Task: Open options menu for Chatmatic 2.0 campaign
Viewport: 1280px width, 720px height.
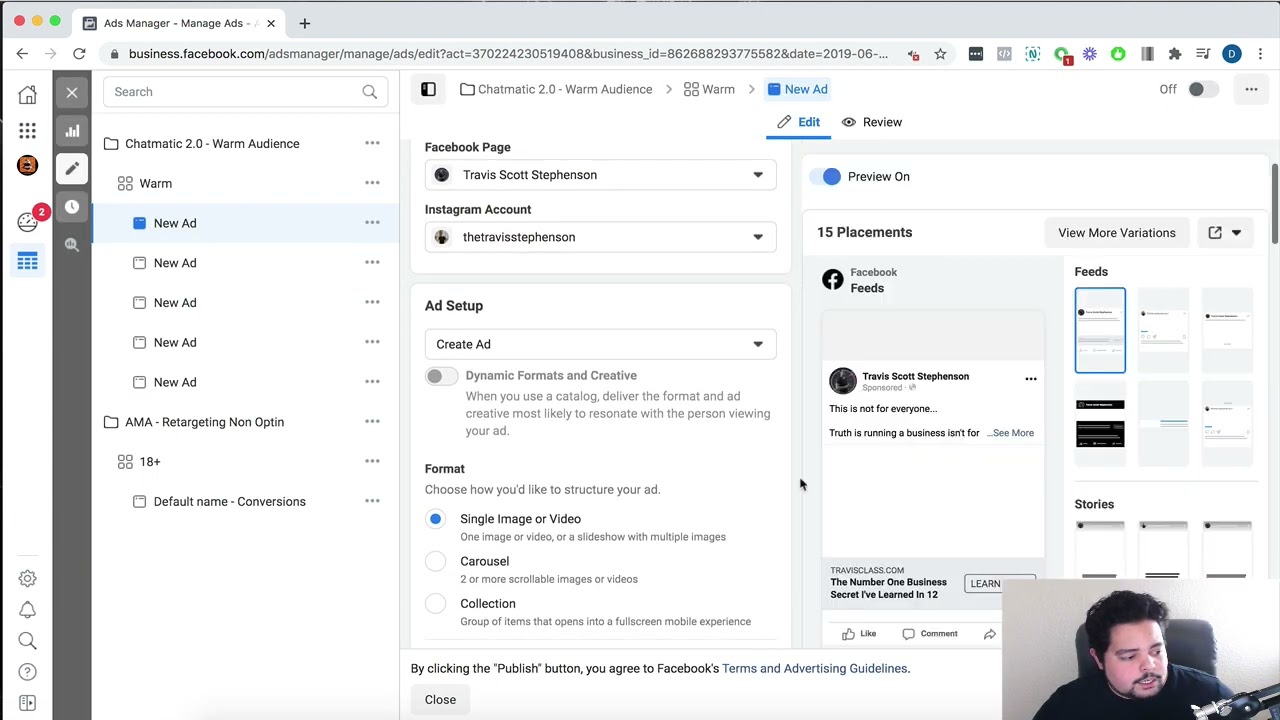Action: point(372,144)
